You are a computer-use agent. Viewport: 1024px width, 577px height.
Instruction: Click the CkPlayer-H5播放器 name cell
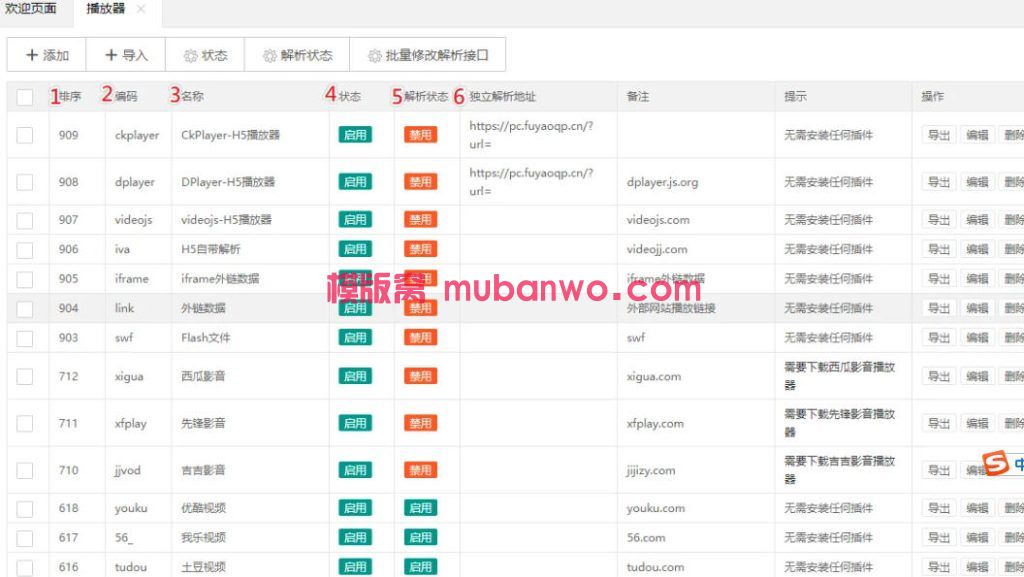(x=231, y=135)
